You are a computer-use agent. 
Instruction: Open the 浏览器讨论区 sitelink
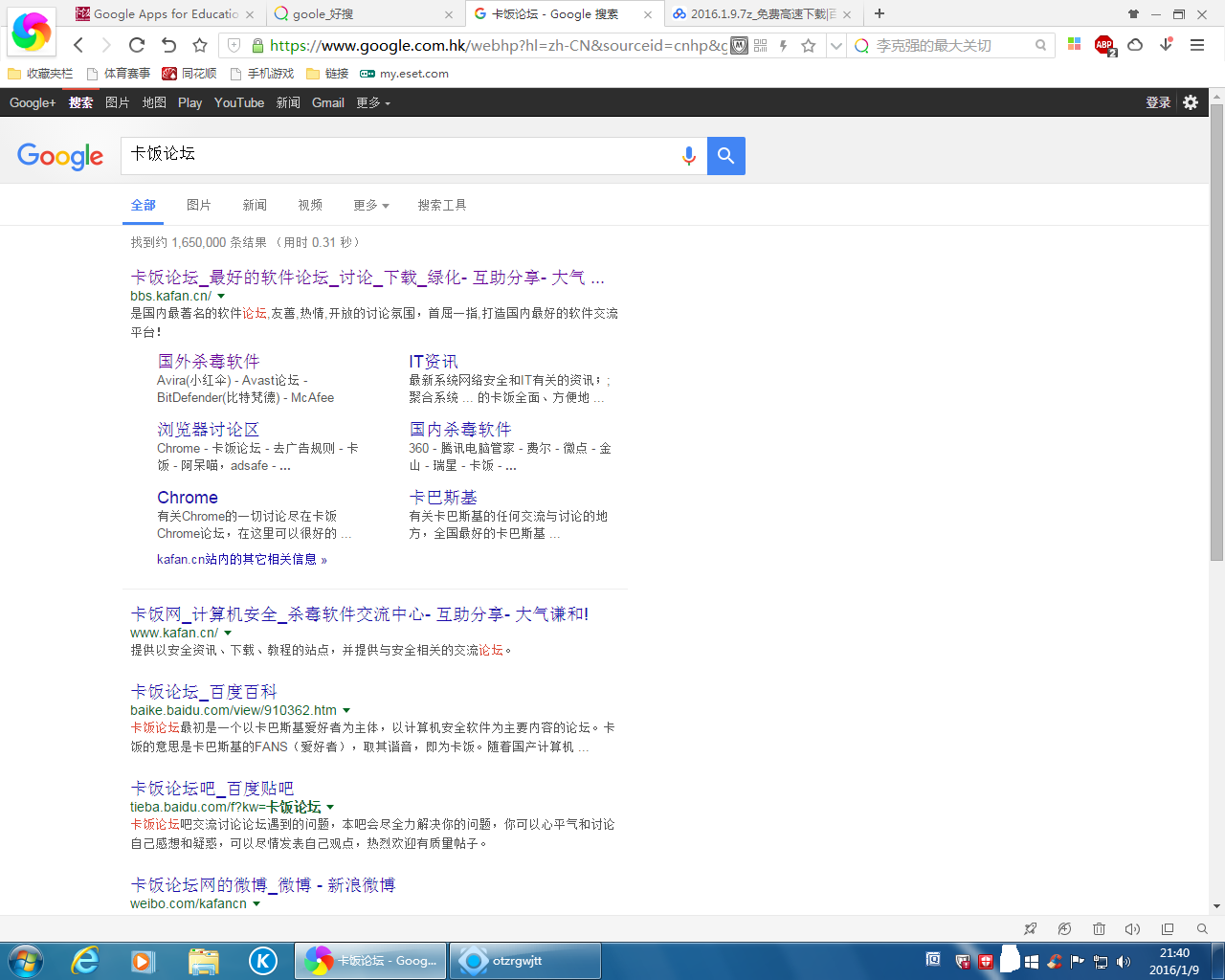tap(208, 430)
